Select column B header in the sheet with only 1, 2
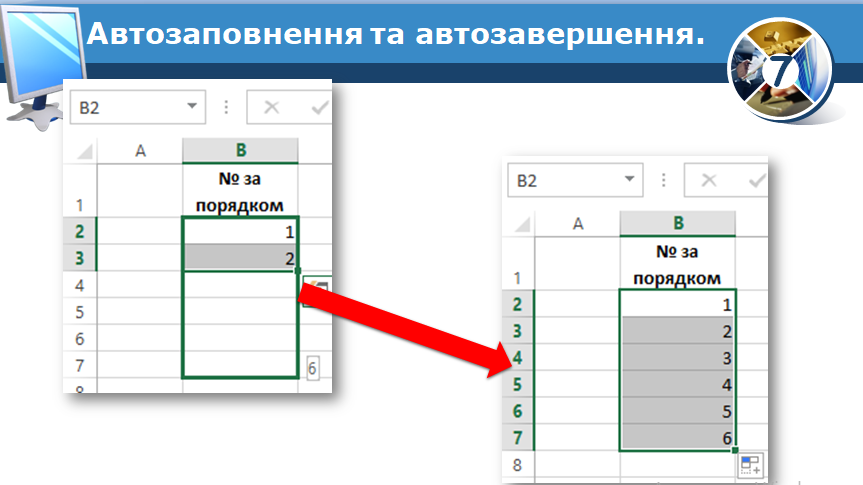863x485 pixels. (240, 150)
